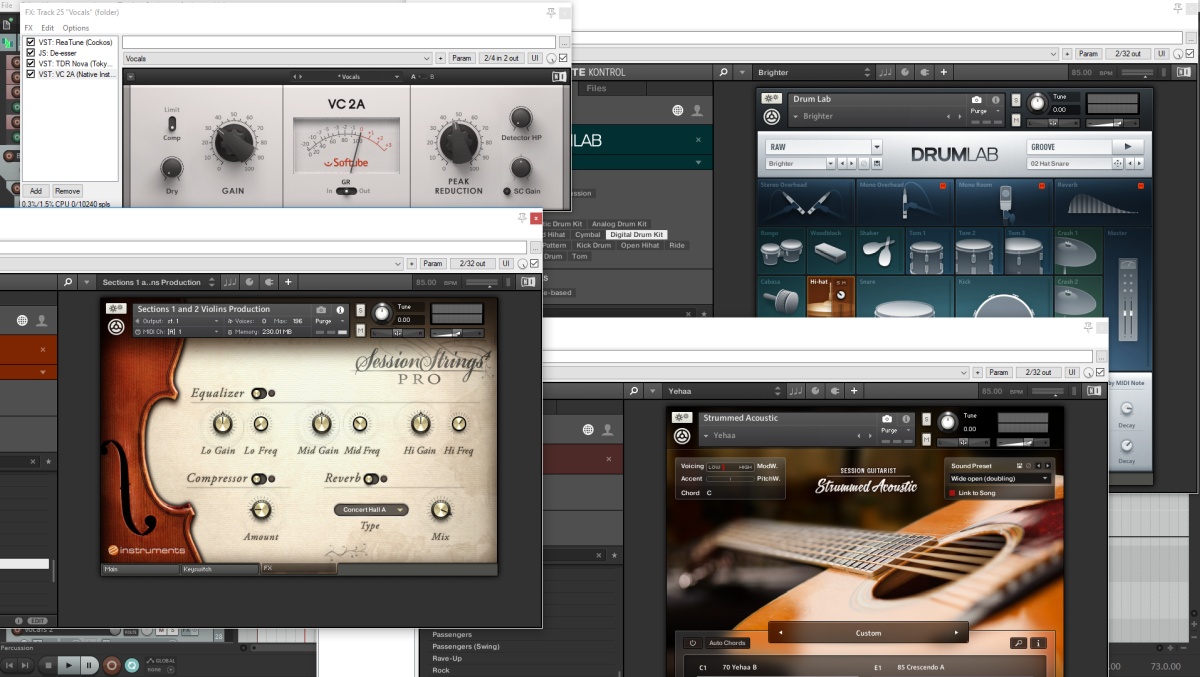Open the Bongo drum pad in Drum Lab
Screen dimensions: 1200x677
click(x=782, y=251)
